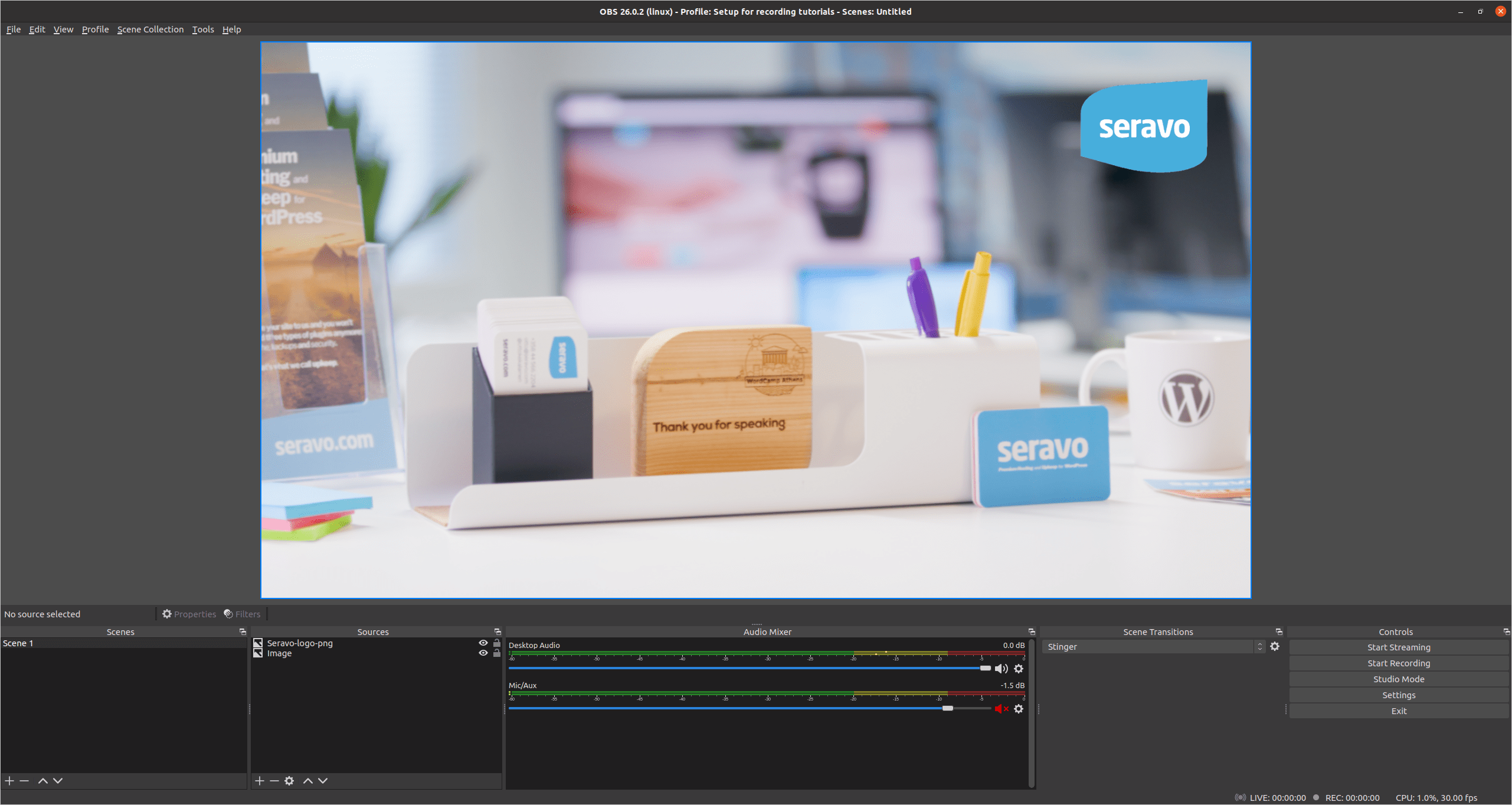
Task: Open Desktop Audio settings gear in Audio Mixer
Action: point(1019,669)
